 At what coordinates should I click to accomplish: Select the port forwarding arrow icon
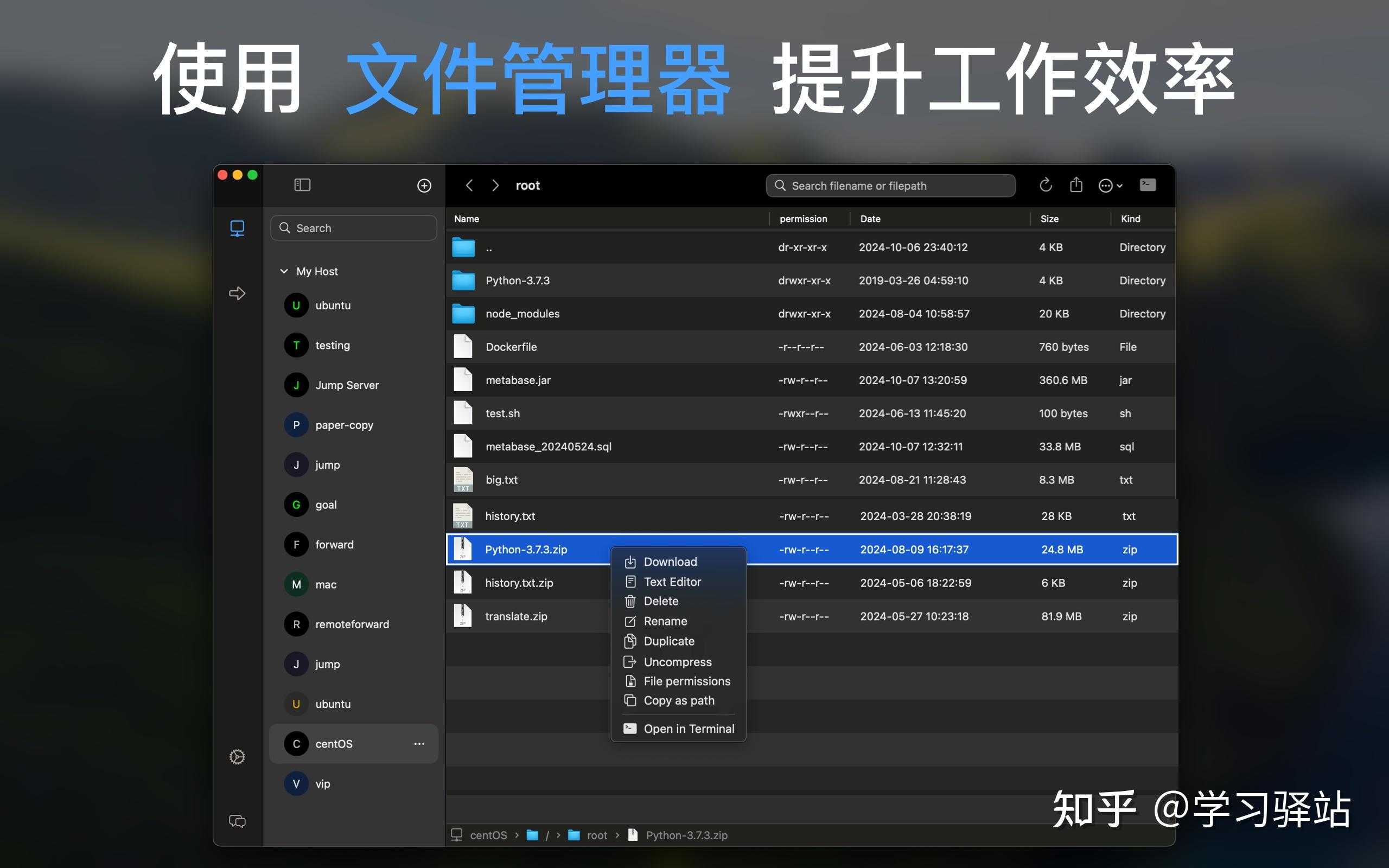[x=237, y=293]
